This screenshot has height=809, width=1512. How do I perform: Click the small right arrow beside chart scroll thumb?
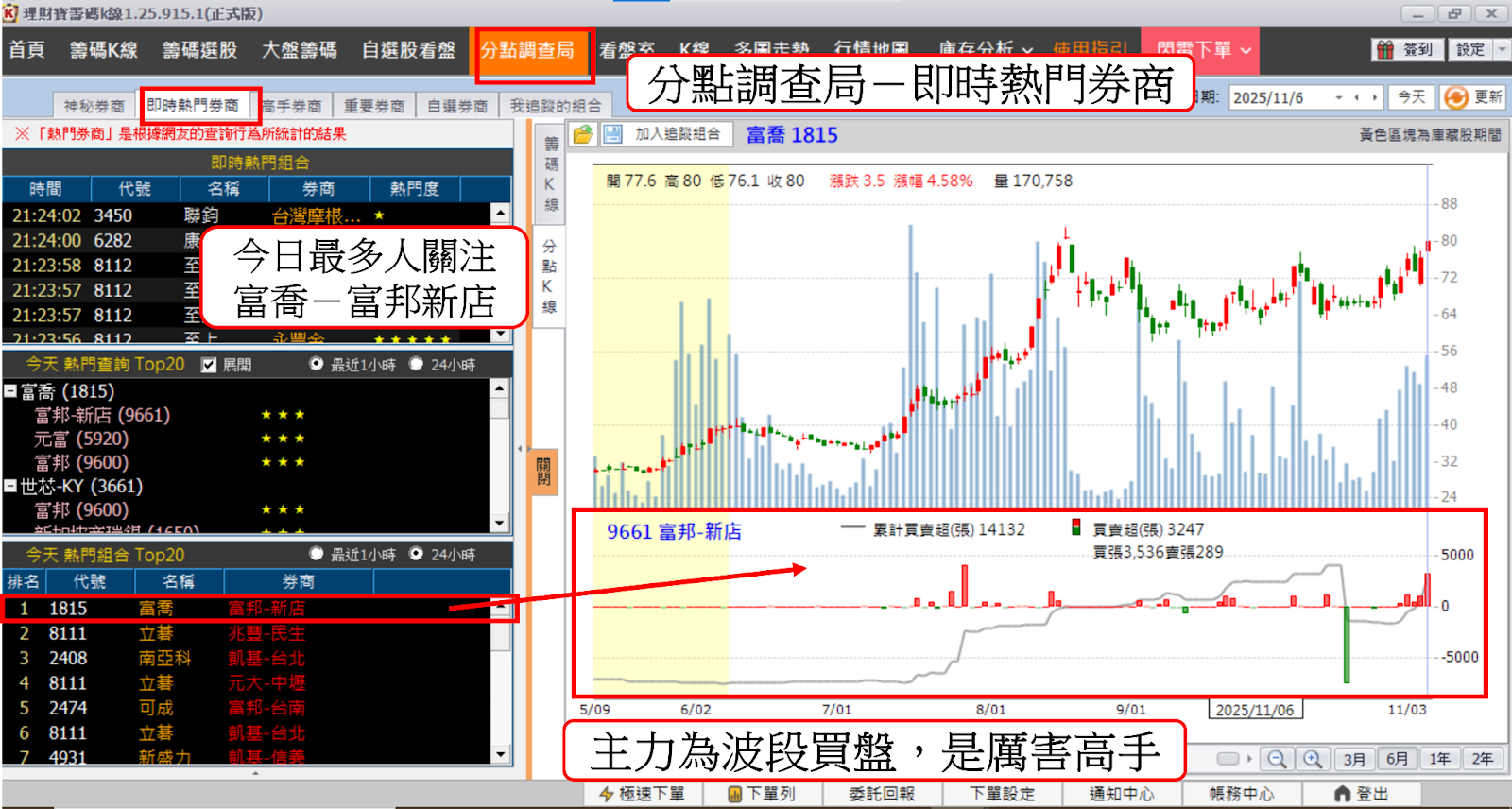(1249, 759)
